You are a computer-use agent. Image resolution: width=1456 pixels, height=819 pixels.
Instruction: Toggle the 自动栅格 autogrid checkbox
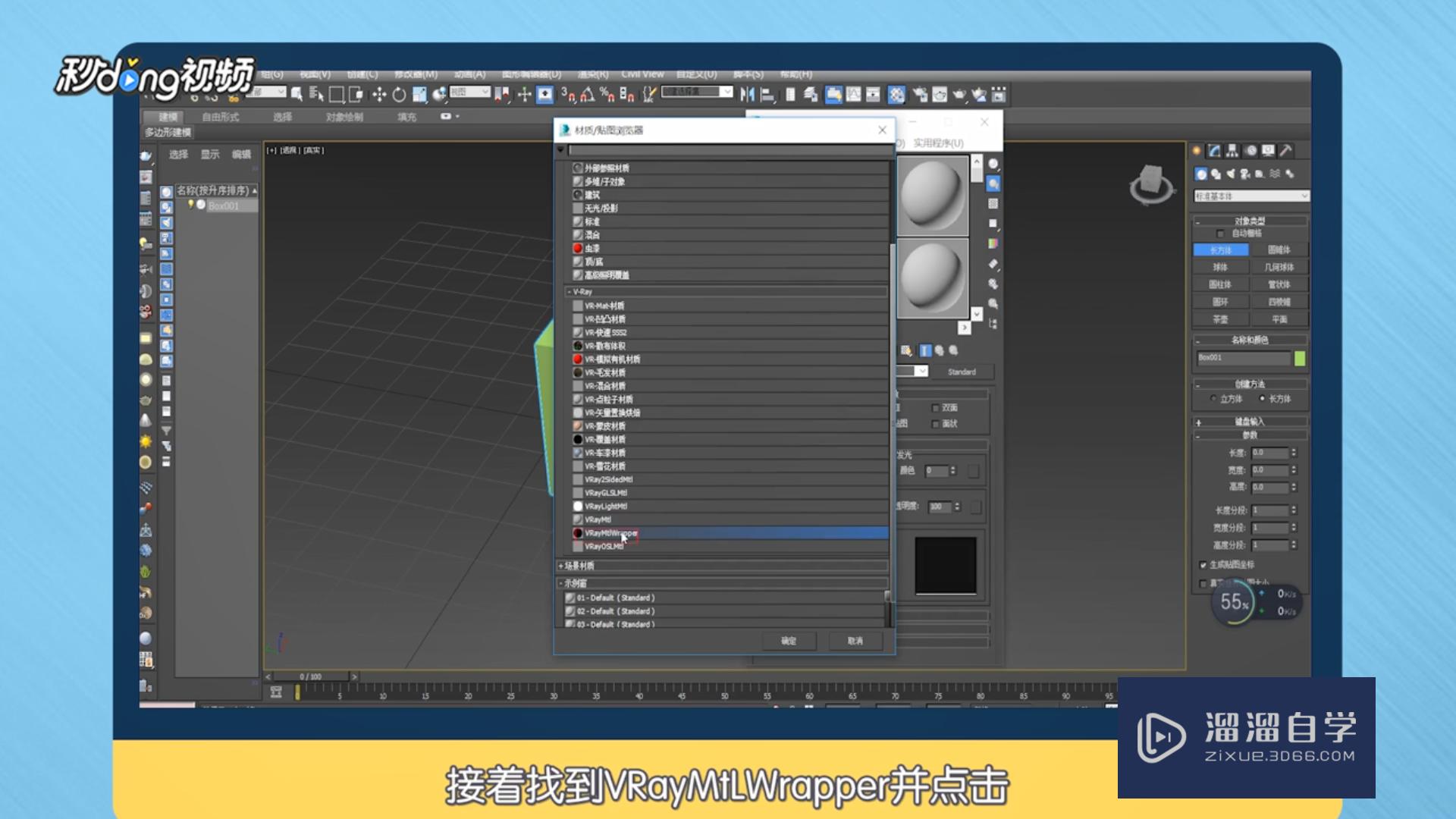pyautogui.click(x=1220, y=234)
